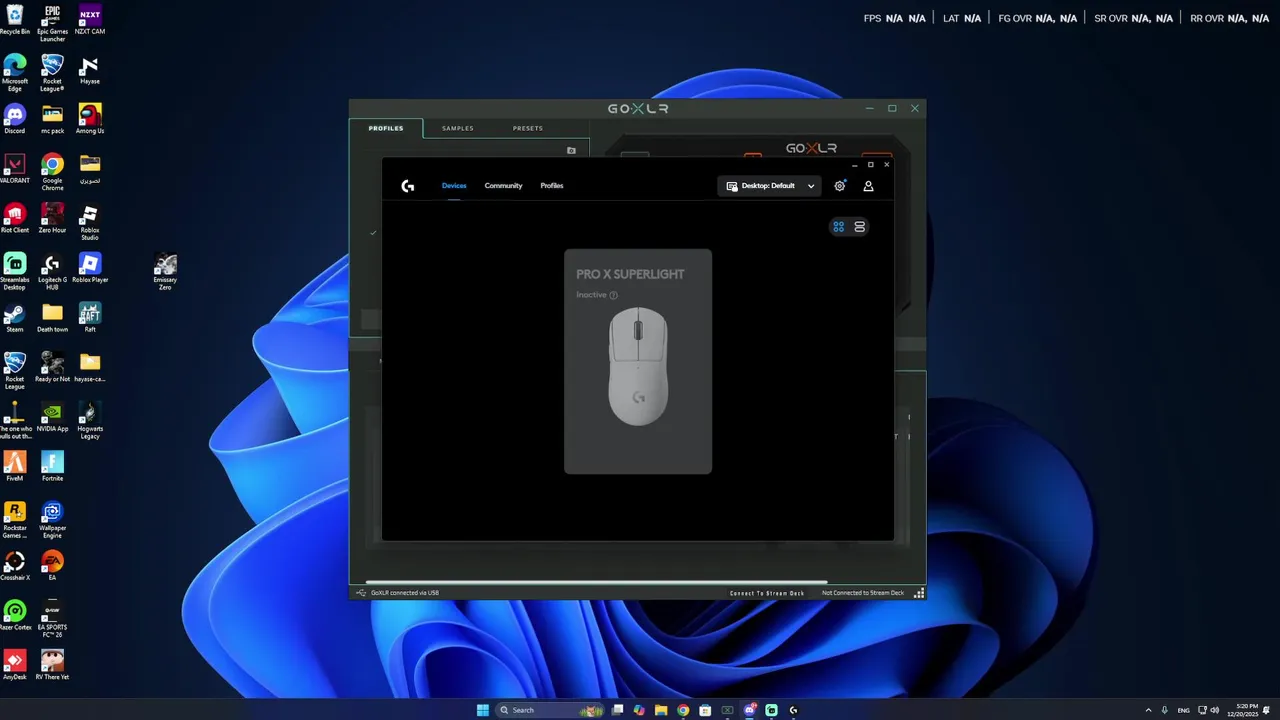Open the Devices tab in G HUB

click(x=454, y=186)
